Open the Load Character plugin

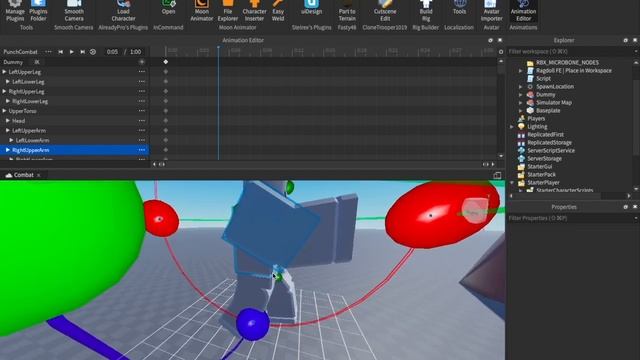(123, 11)
